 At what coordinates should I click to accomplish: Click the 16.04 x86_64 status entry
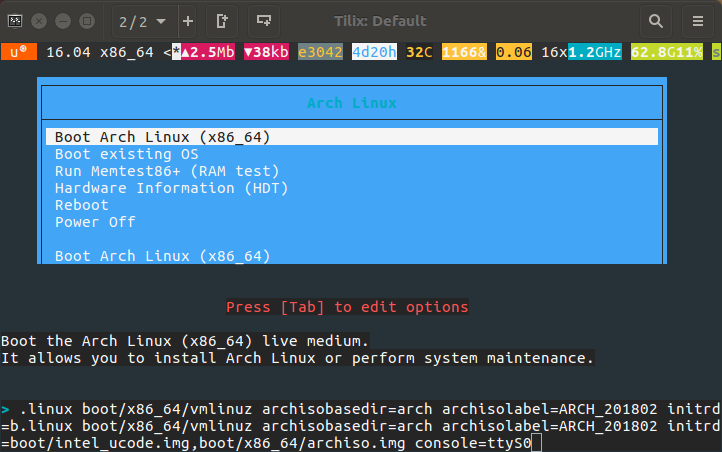click(x=99, y=52)
